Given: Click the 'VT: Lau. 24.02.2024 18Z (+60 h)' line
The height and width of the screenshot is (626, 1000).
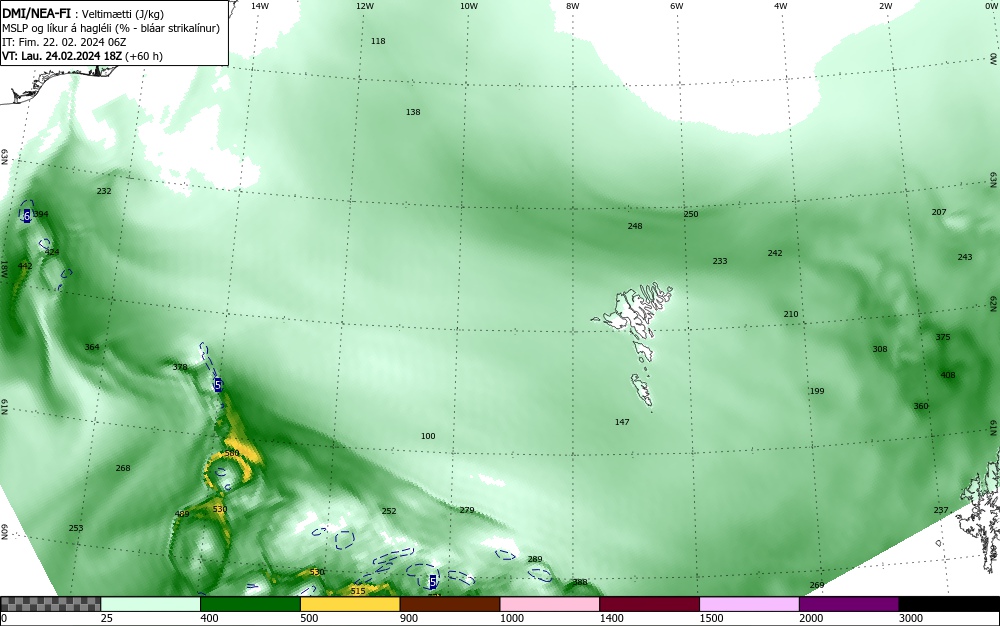Looking at the screenshot, I should (82, 56).
